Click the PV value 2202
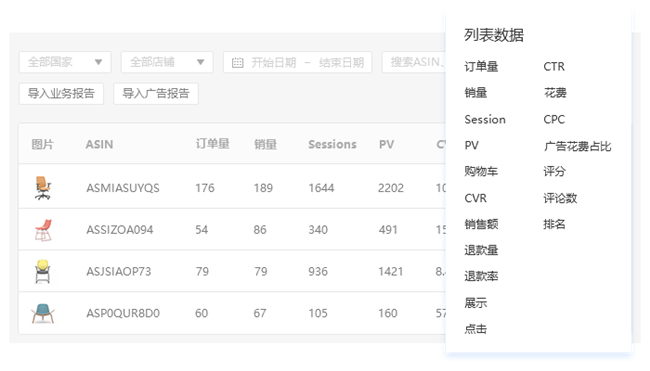Screen dimensions: 650x371 (391, 188)
